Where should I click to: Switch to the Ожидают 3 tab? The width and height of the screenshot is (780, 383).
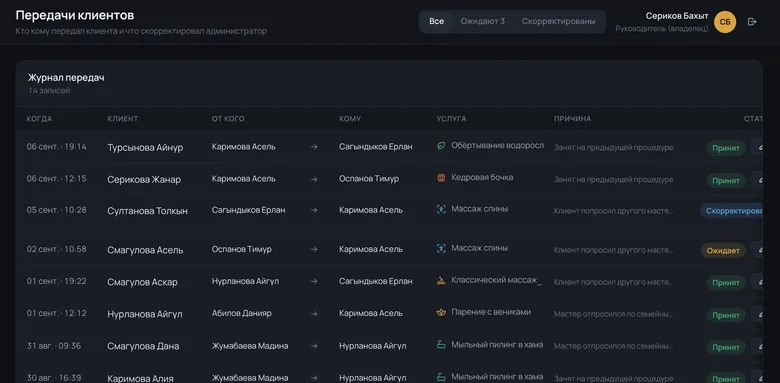483,21
